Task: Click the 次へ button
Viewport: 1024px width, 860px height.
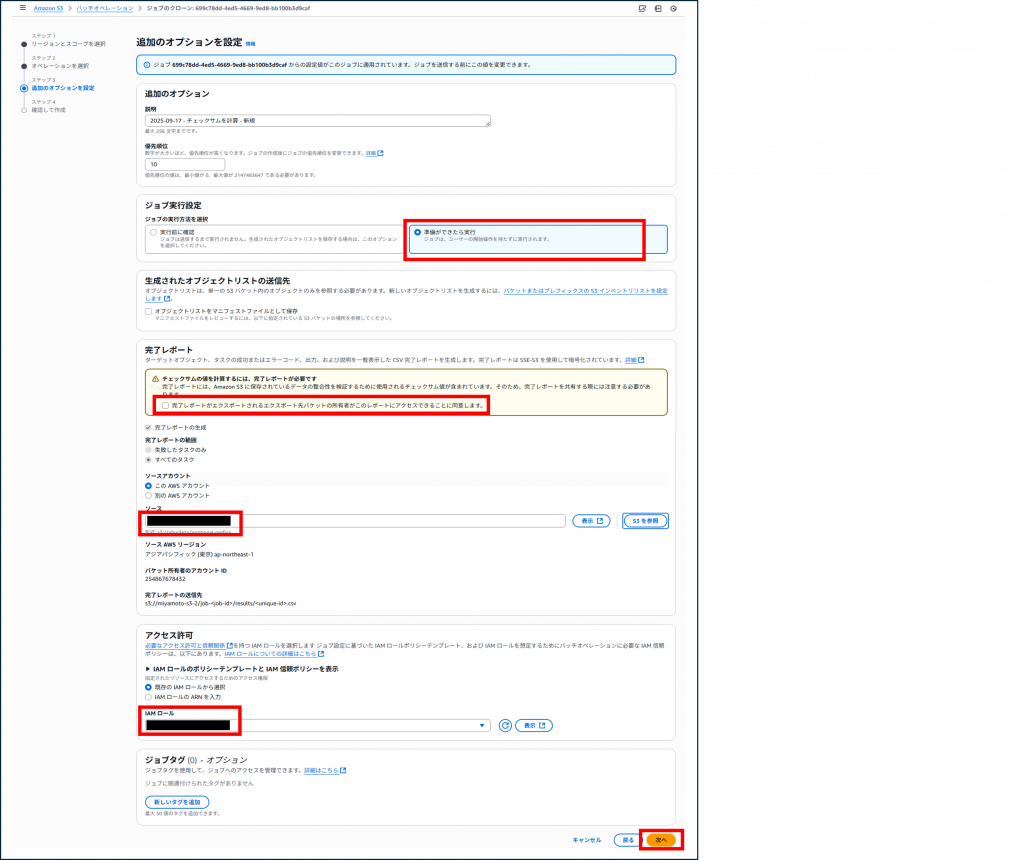Action: [x=660, y=840]
